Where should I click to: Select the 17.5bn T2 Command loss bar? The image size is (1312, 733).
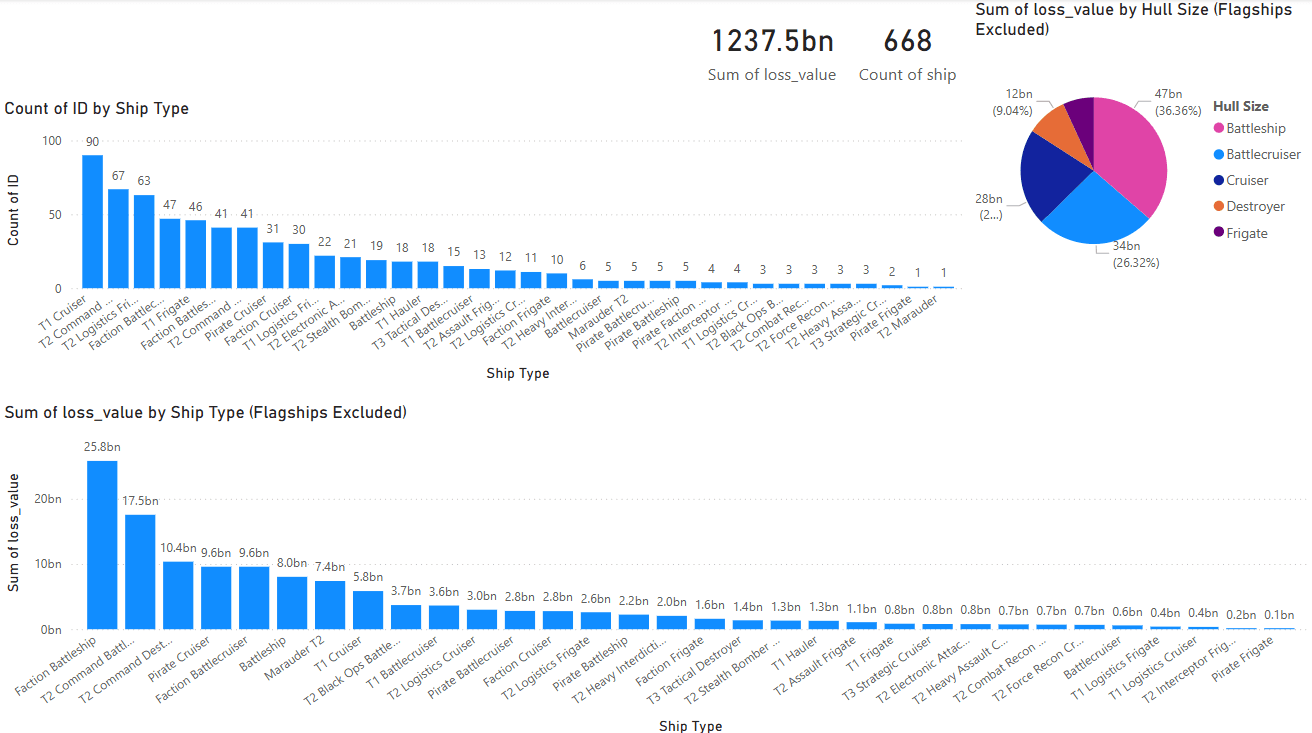pyautogui.click(x=141, y=572)
